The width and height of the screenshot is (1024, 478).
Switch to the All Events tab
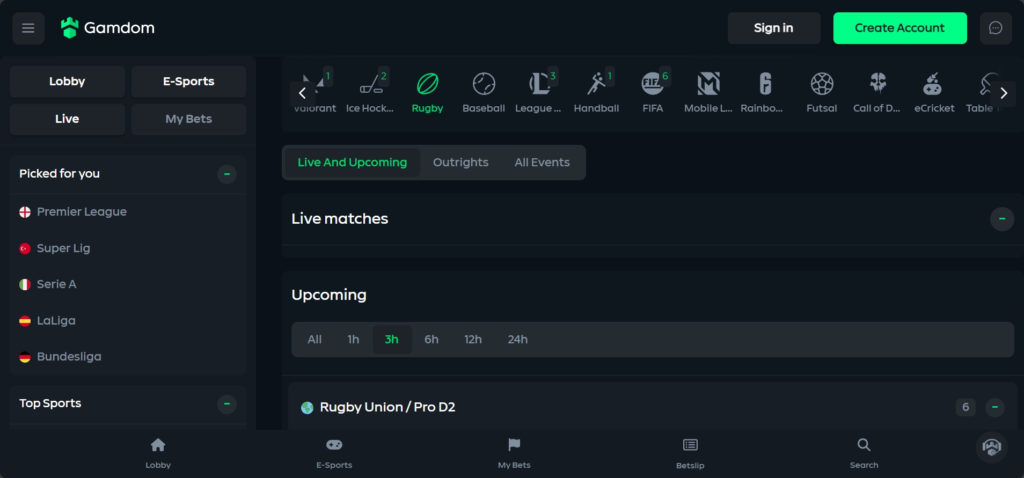[542, 163]
